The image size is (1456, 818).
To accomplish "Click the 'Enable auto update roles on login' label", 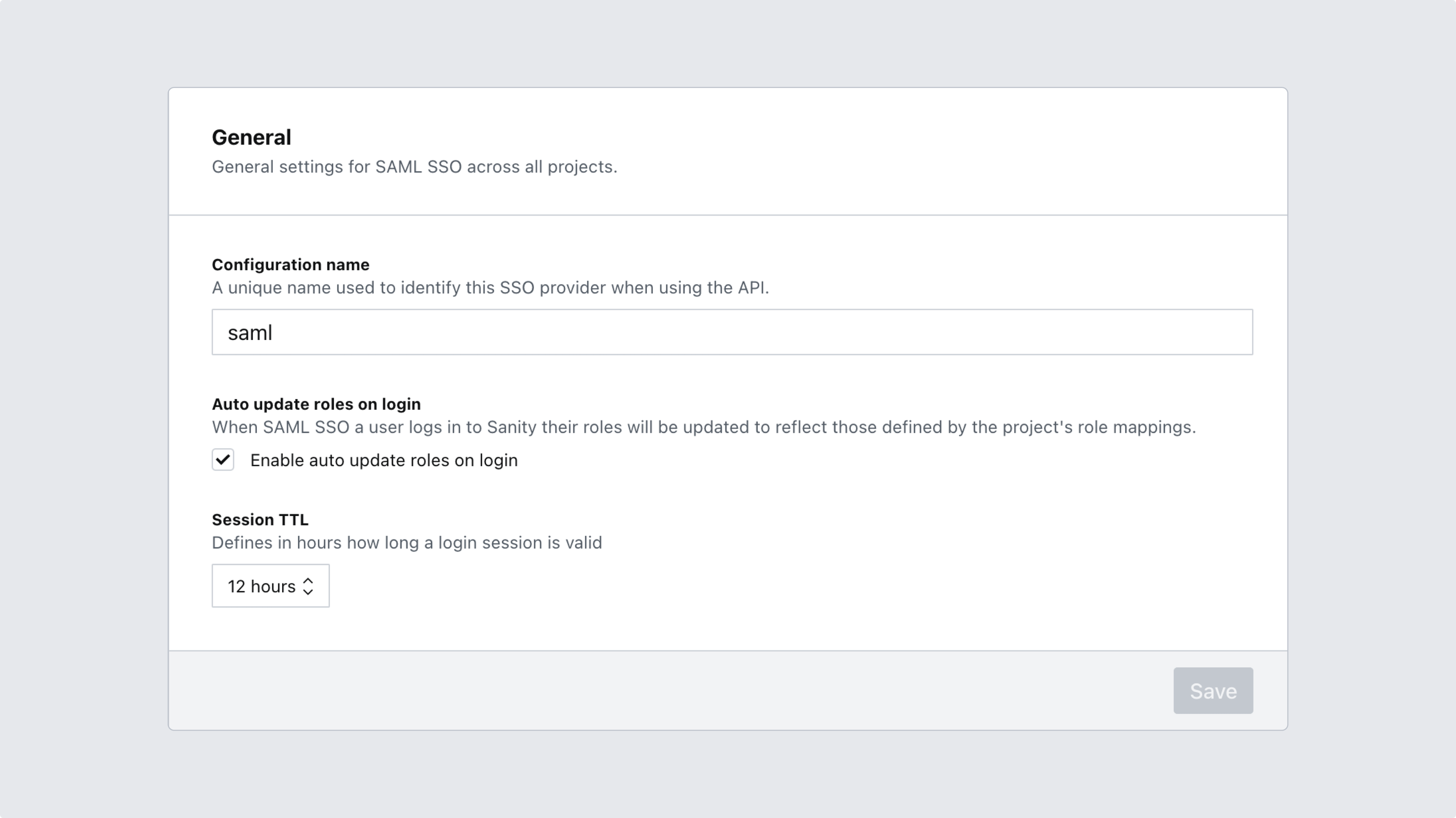I will point(384,461).
